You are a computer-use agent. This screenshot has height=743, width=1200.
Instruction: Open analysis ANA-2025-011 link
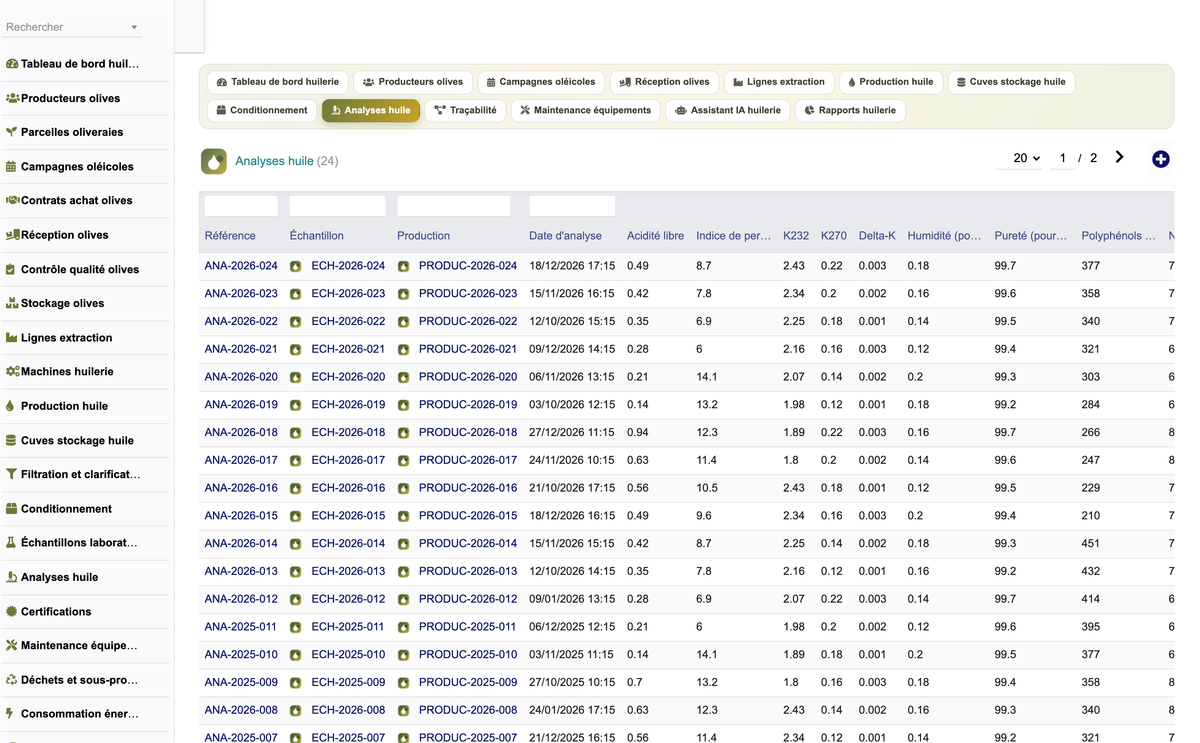[240, 627]
